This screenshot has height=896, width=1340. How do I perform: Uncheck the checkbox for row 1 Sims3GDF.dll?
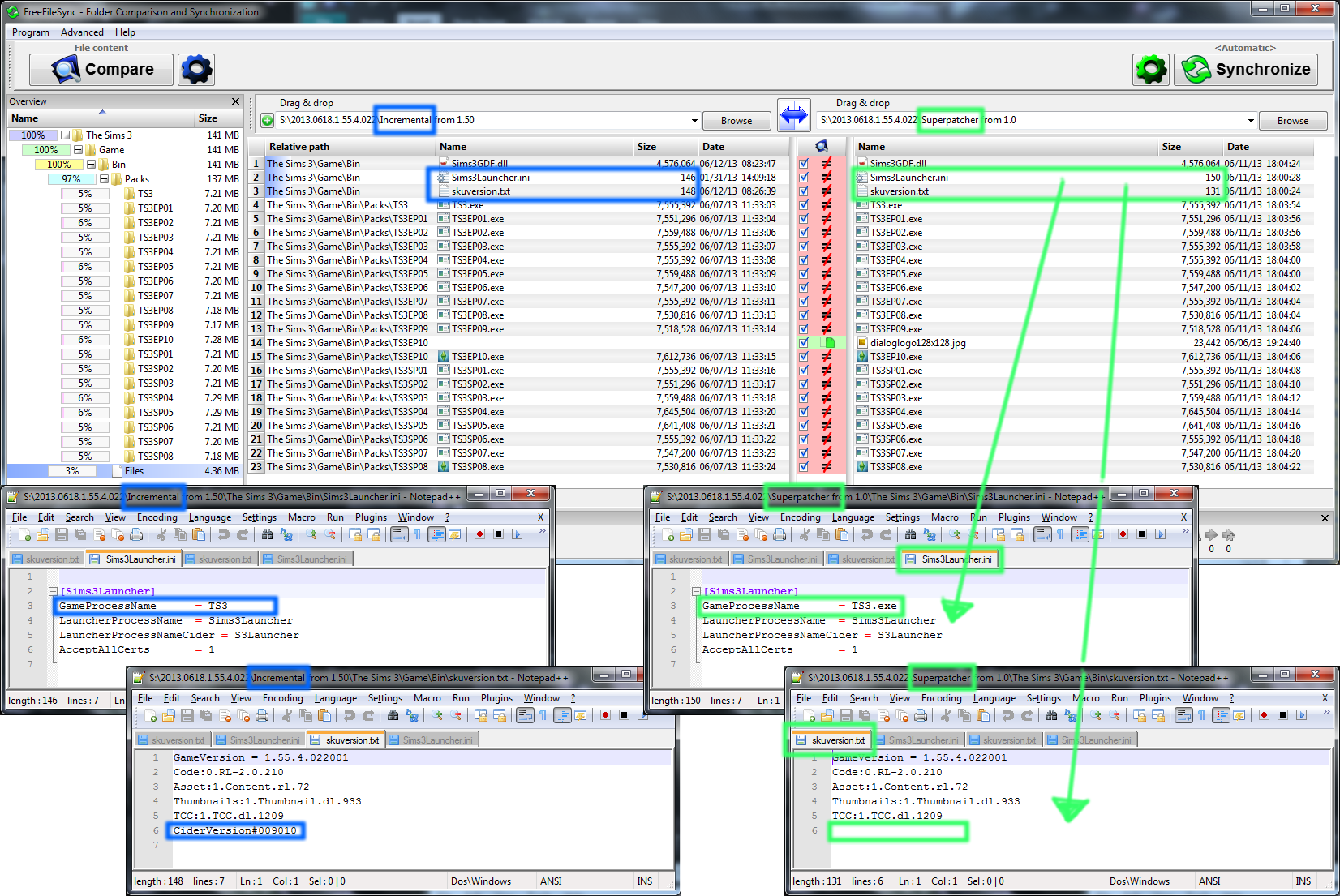(x=803, y=164)
